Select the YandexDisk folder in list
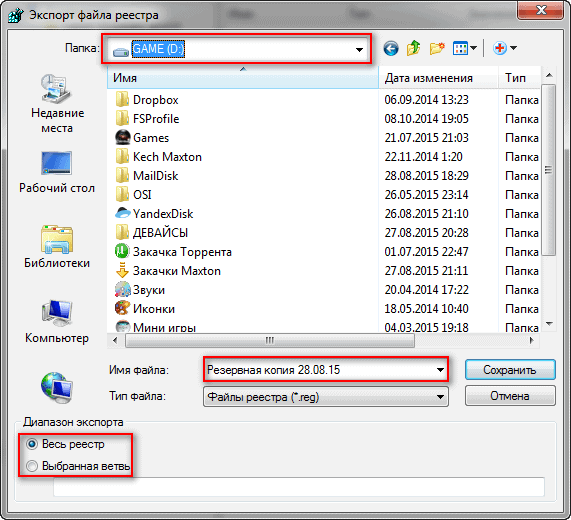Screen dimensions: 571x520 click(163, 214)
